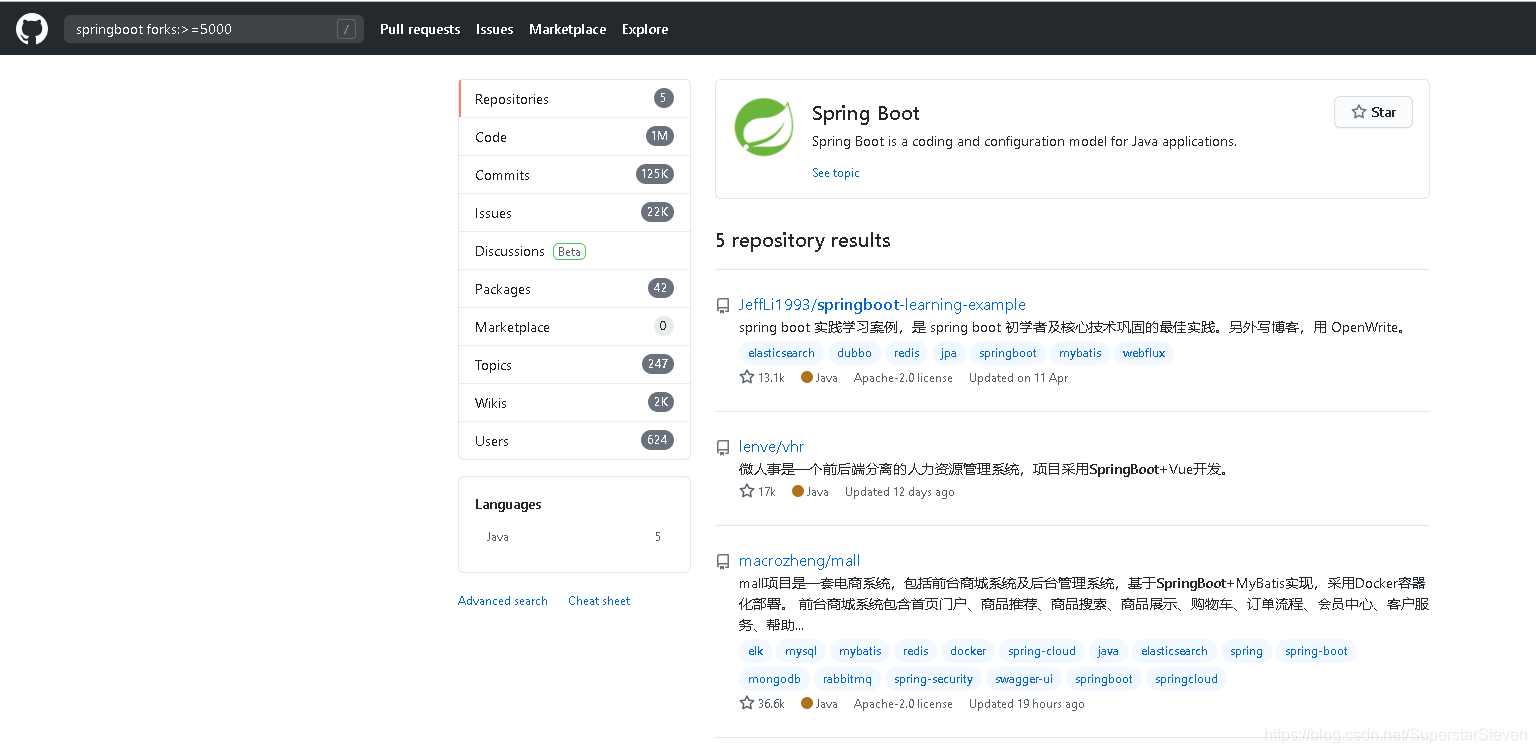
Task: Select Marketplace results in sidebar
Action: [x=574, y=327]
